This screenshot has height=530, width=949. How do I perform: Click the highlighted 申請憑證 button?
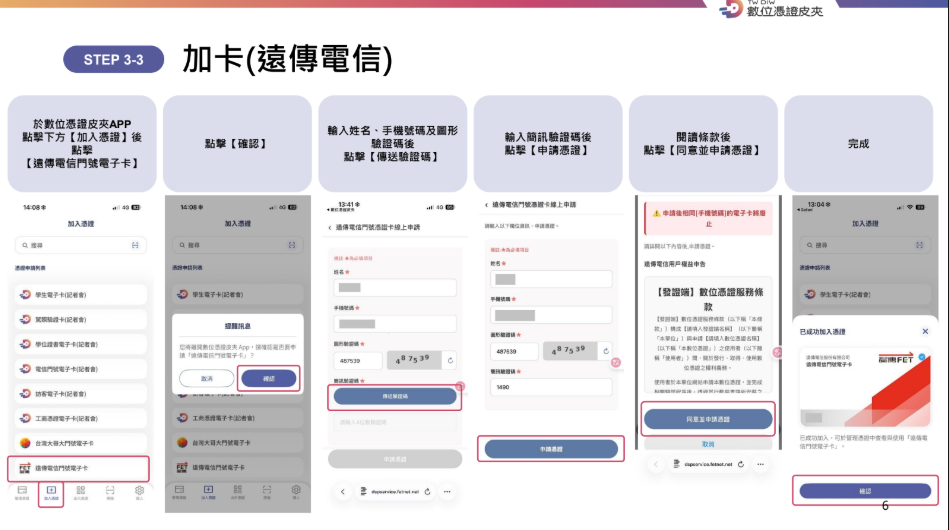(551, 450)
